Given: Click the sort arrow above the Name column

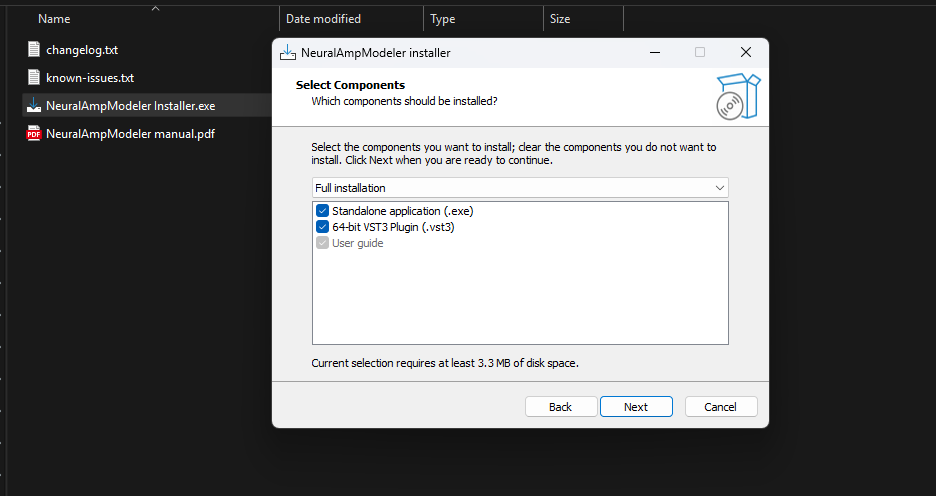Looking at the screenshot, I should (154, 8).
